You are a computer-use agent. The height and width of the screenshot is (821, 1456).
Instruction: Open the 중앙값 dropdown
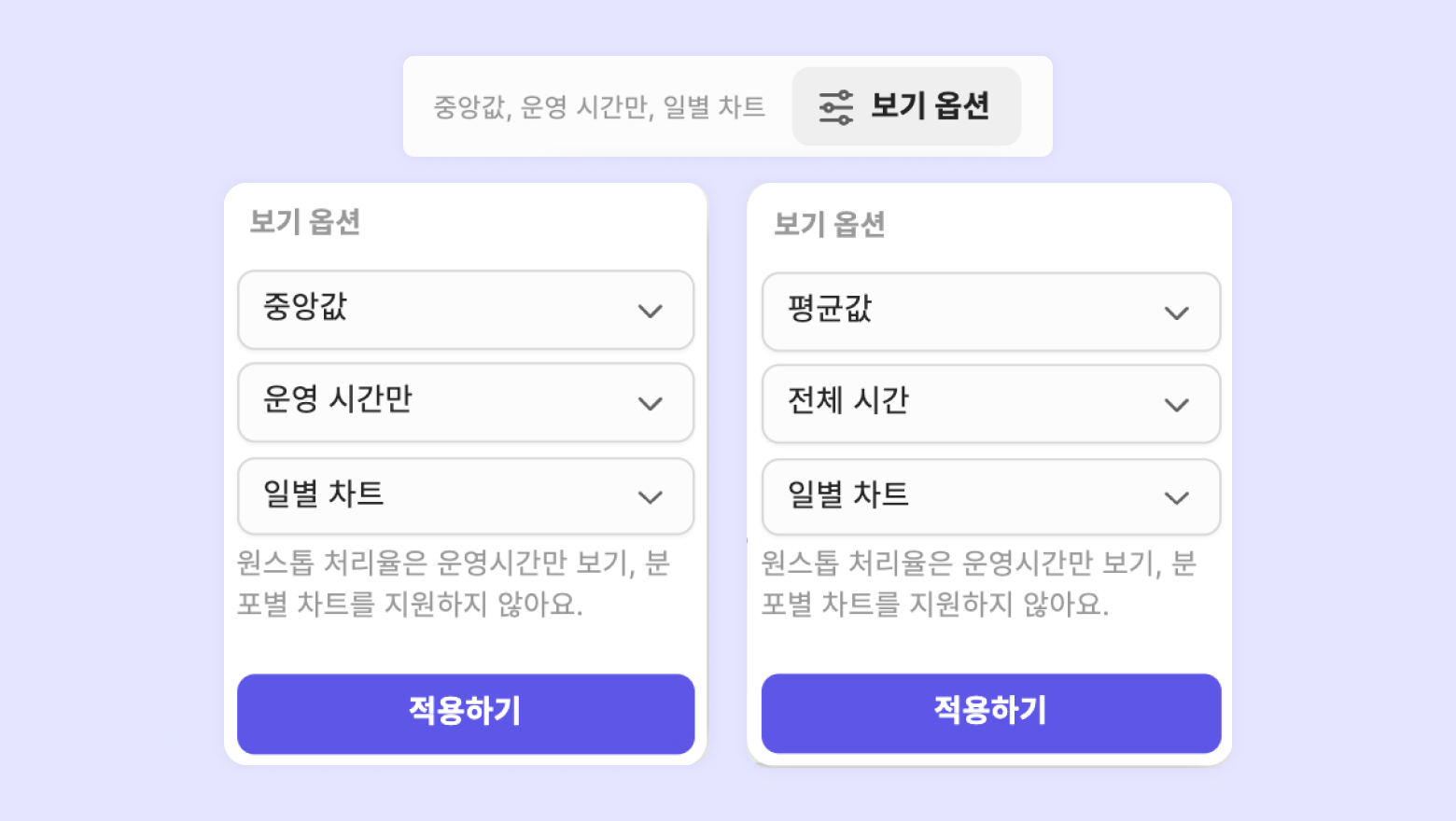tap(465, 310)
